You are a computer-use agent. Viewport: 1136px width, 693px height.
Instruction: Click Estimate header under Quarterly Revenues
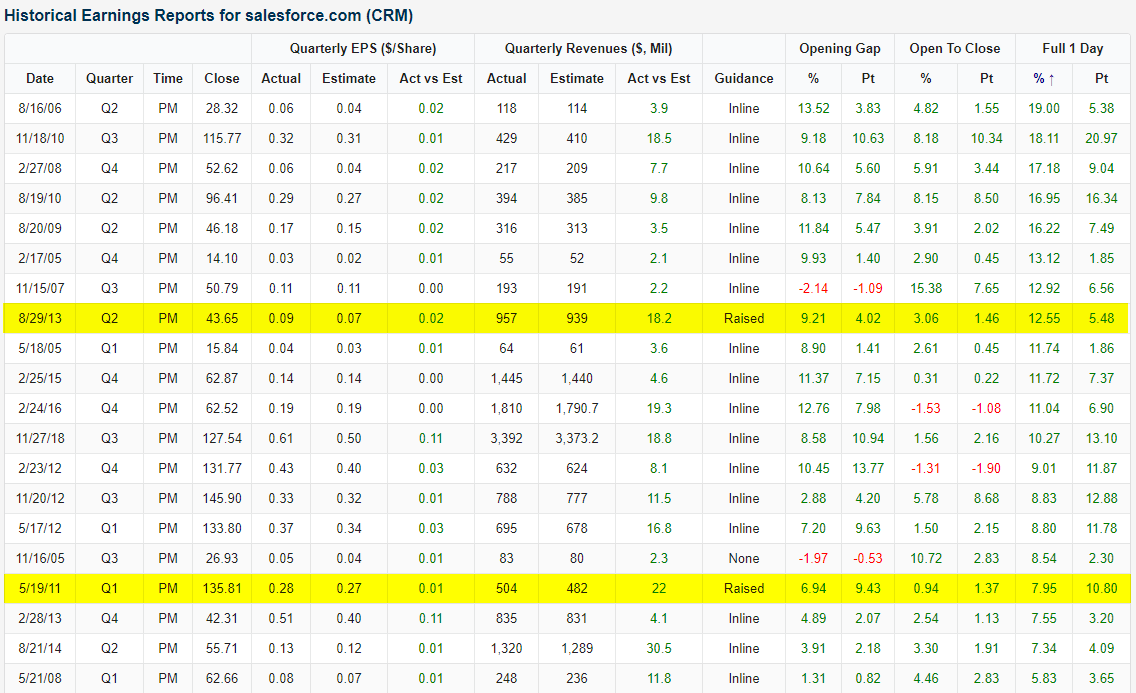pyautogui.click(x=577, y=78)
